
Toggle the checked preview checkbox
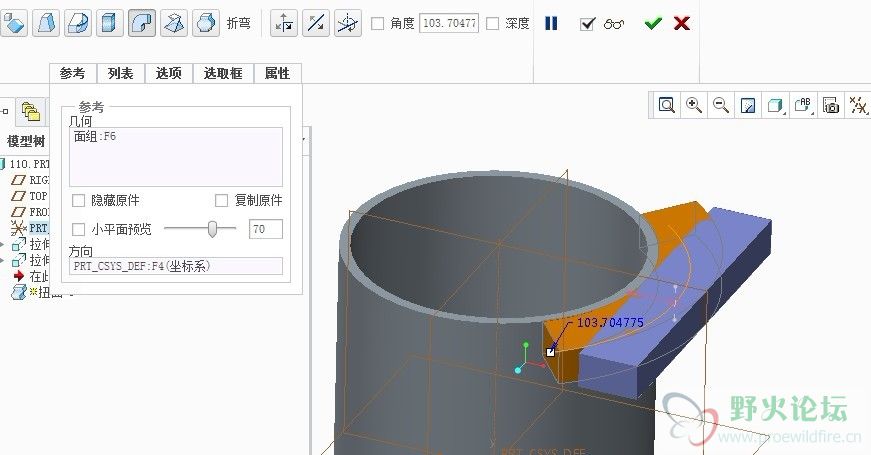coord(587,24)
